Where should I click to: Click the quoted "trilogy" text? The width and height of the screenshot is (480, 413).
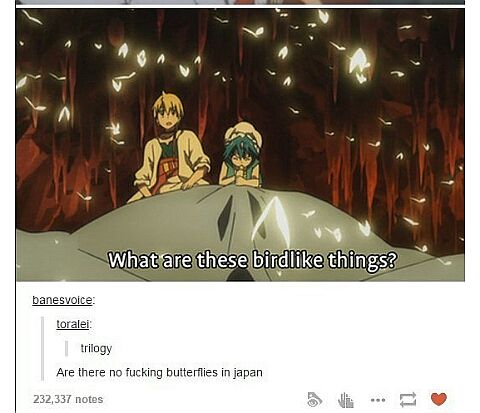[96, 348]
